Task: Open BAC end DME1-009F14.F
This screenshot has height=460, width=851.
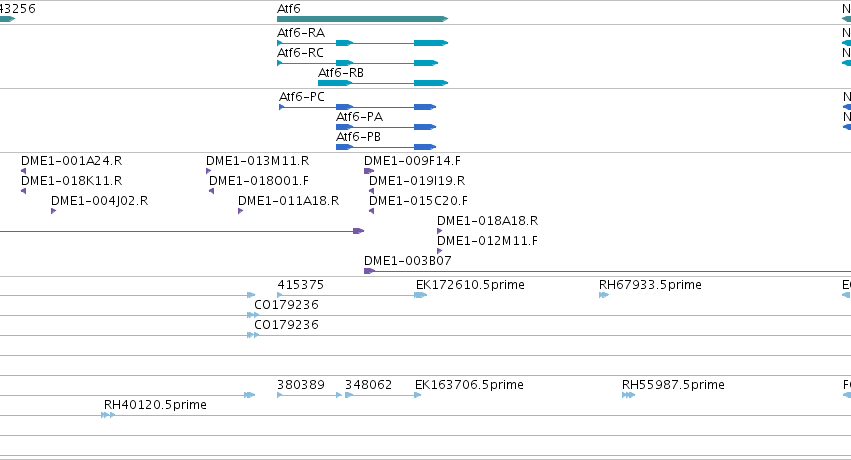Action: 412,161
